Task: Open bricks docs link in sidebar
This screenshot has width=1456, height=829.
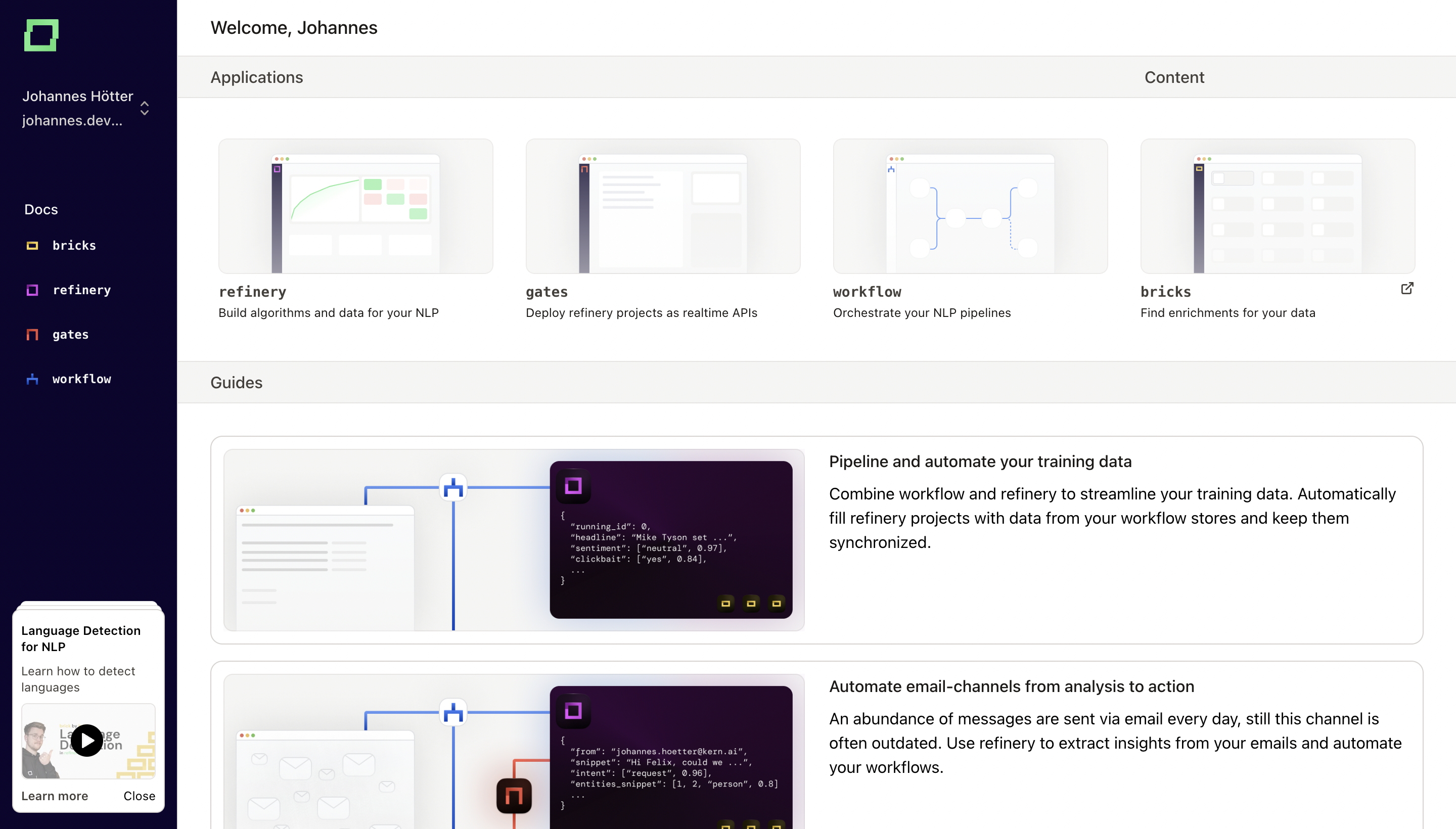Action: click(x=74, y=245)
